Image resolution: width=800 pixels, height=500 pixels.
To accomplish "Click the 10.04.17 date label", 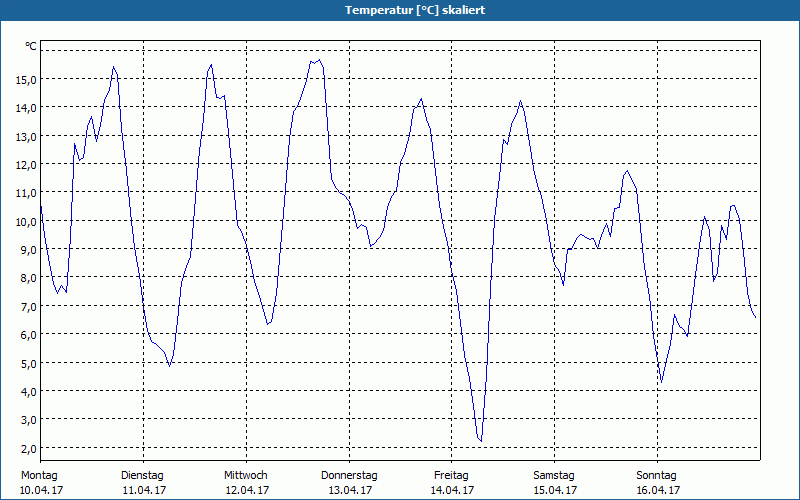I will pyautogui.click(x=42, y=490).
